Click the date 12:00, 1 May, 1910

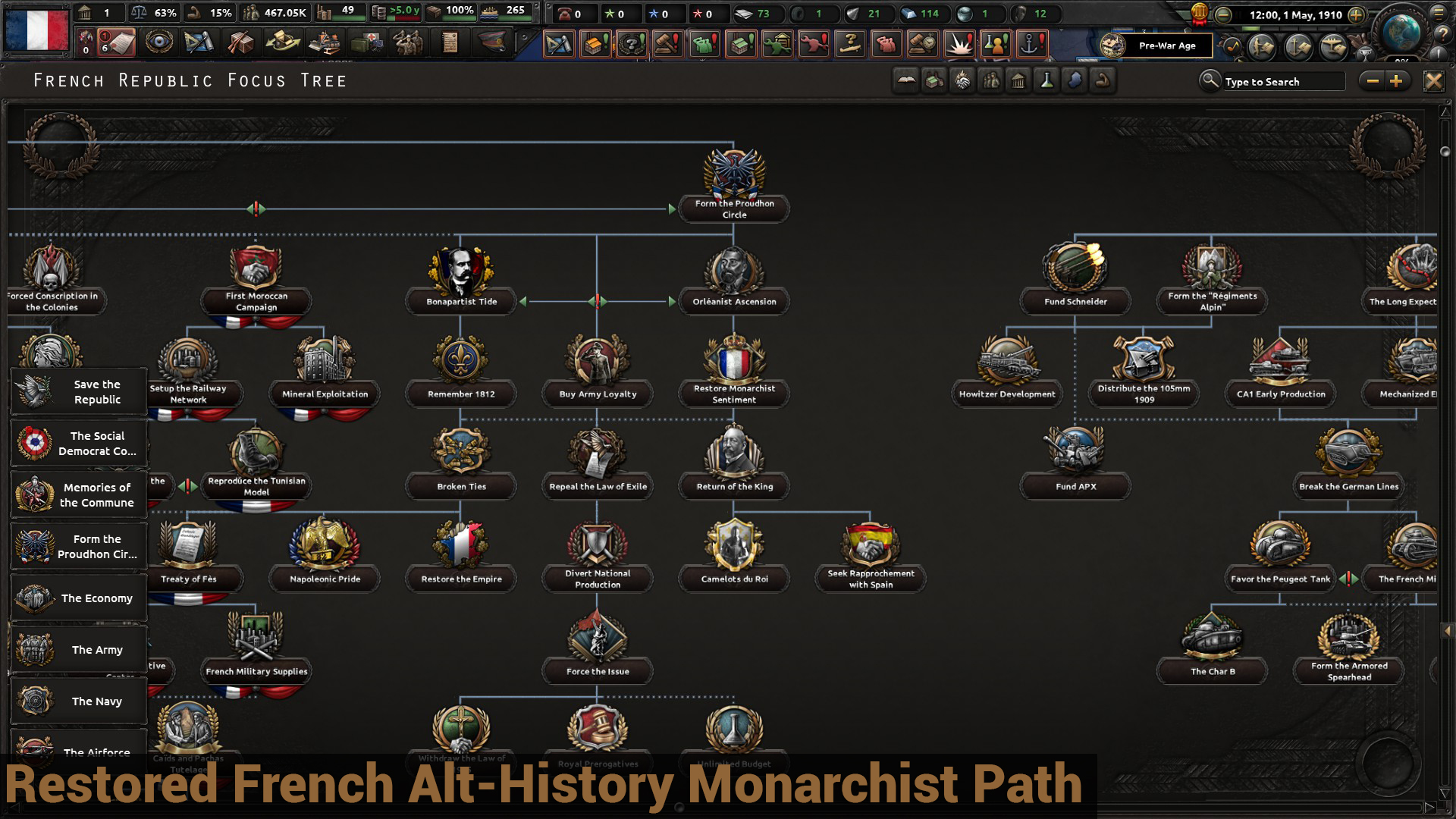1295,14
